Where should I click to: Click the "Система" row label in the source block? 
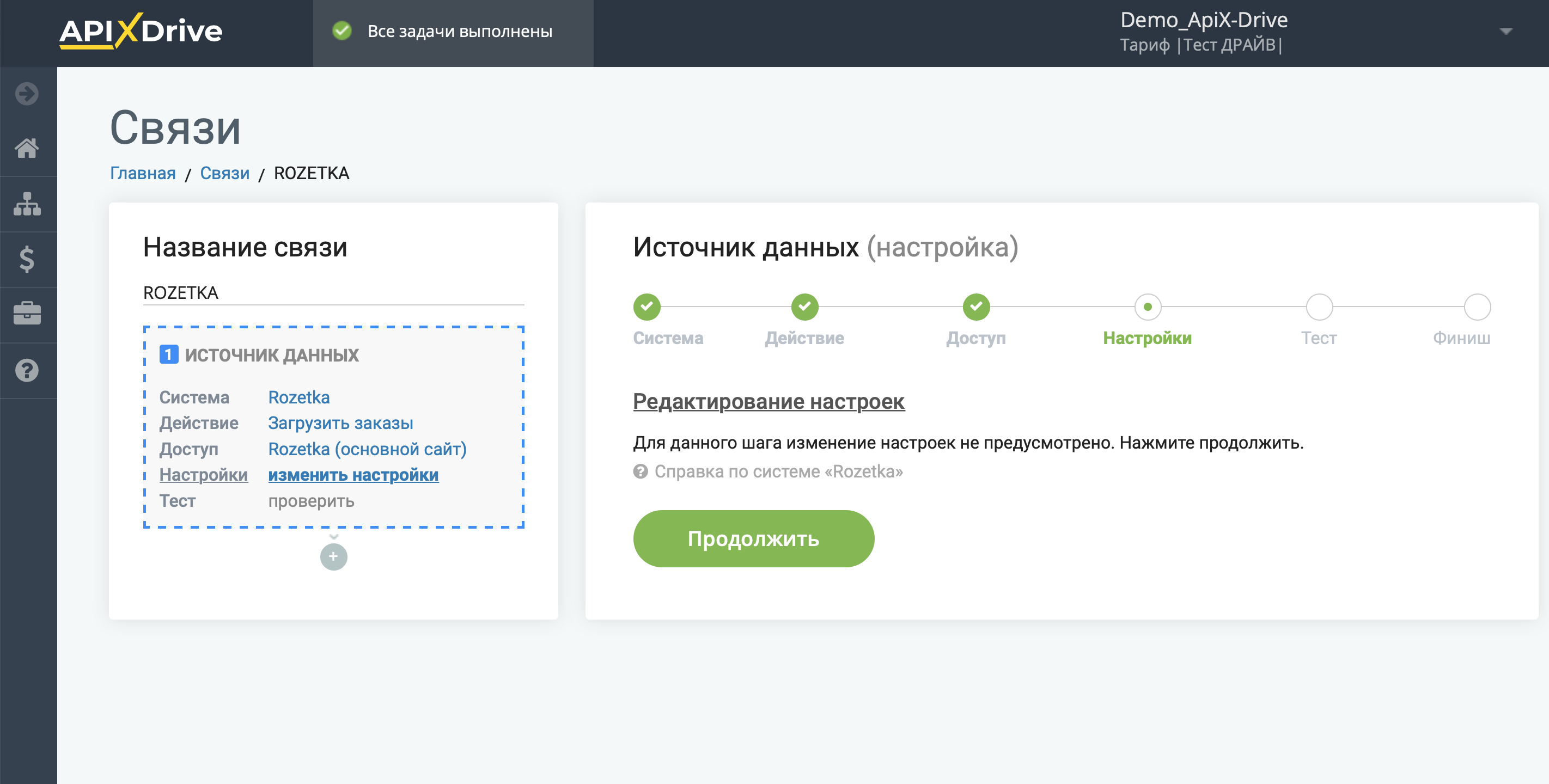point(194,397)
